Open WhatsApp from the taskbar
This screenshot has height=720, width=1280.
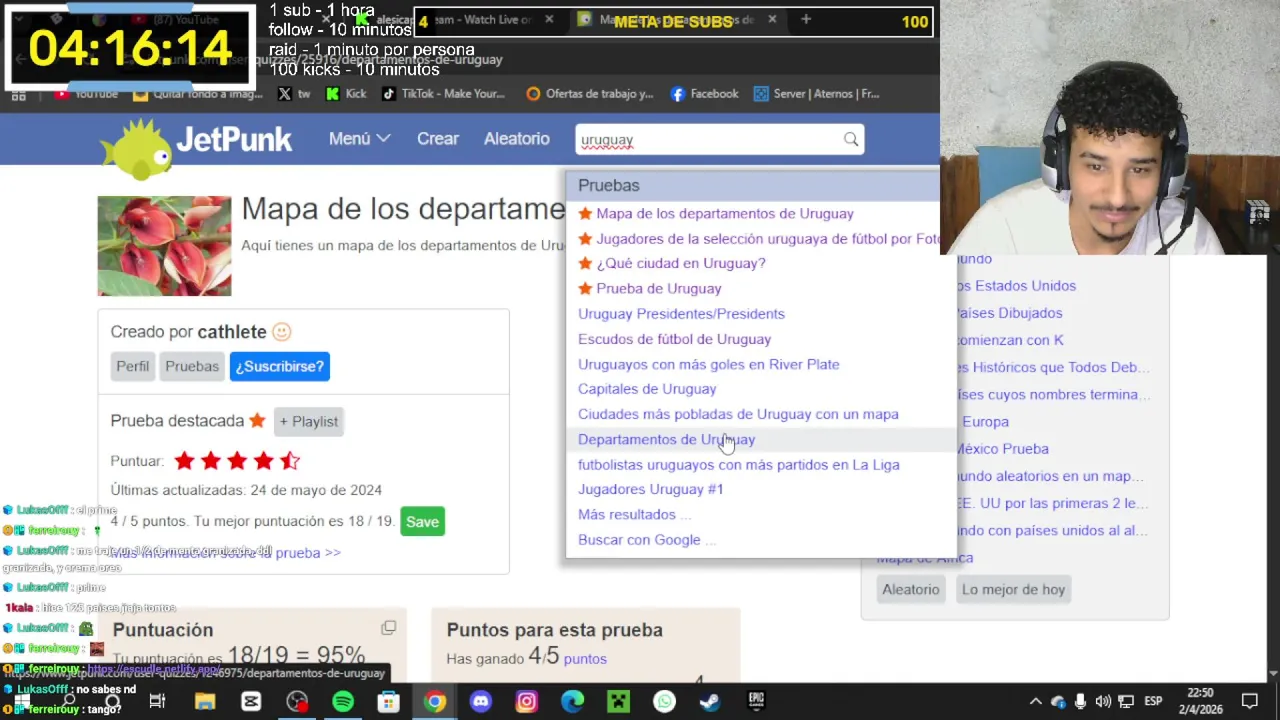664,702
